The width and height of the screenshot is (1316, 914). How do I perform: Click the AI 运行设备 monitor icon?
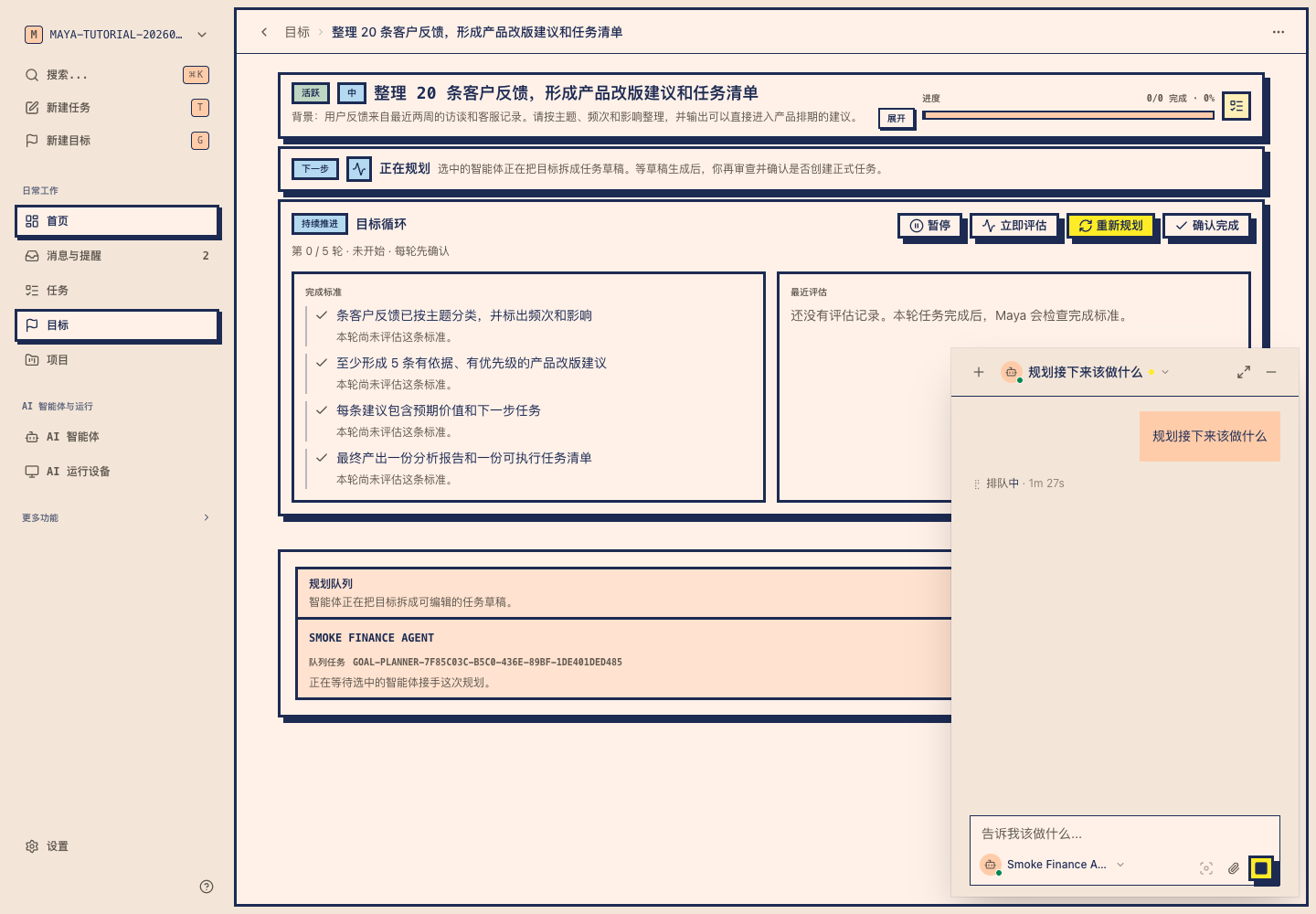[32, 472]
